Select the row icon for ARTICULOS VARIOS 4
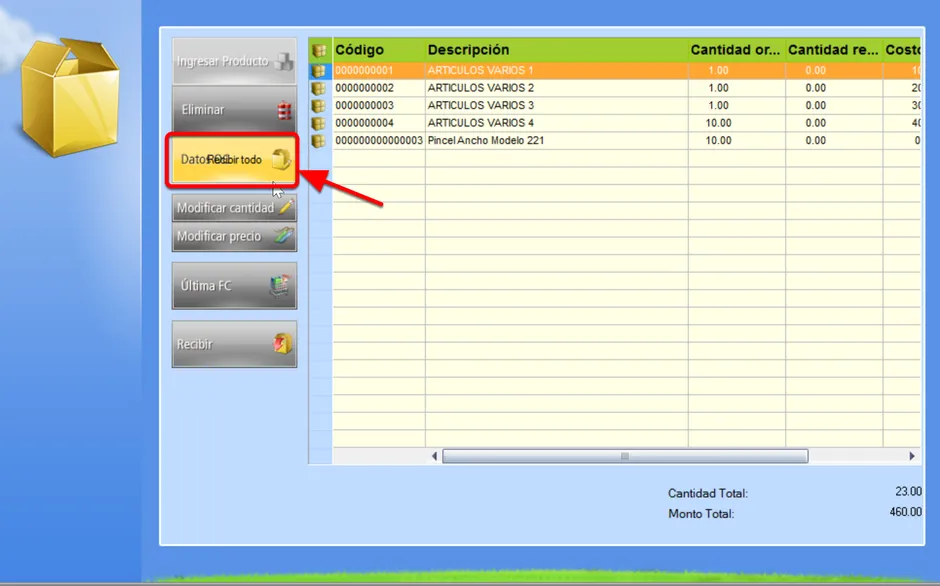Screen dimensions: 940x586 coord(319,123)
